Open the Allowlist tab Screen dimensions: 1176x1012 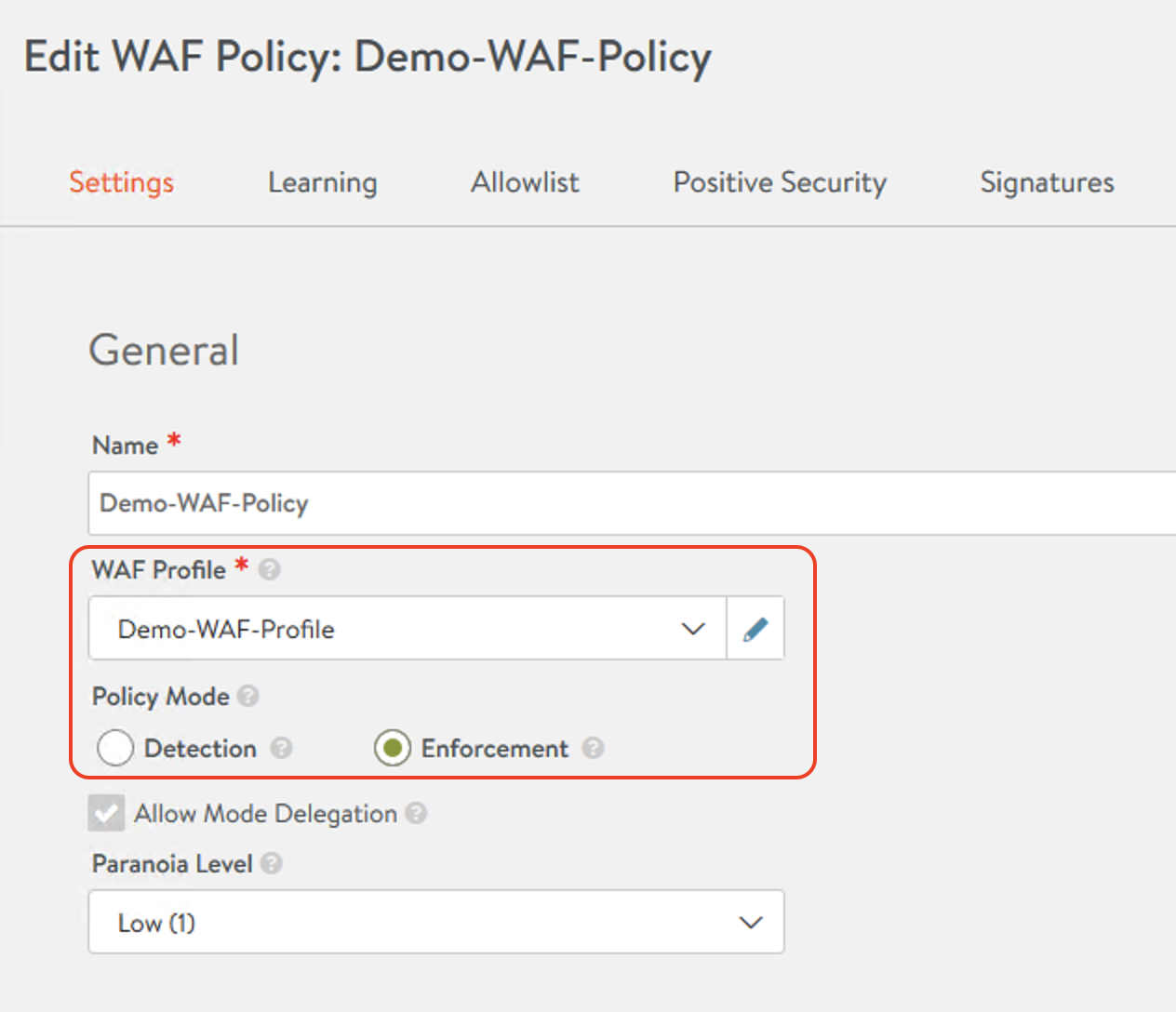point(525,182)
